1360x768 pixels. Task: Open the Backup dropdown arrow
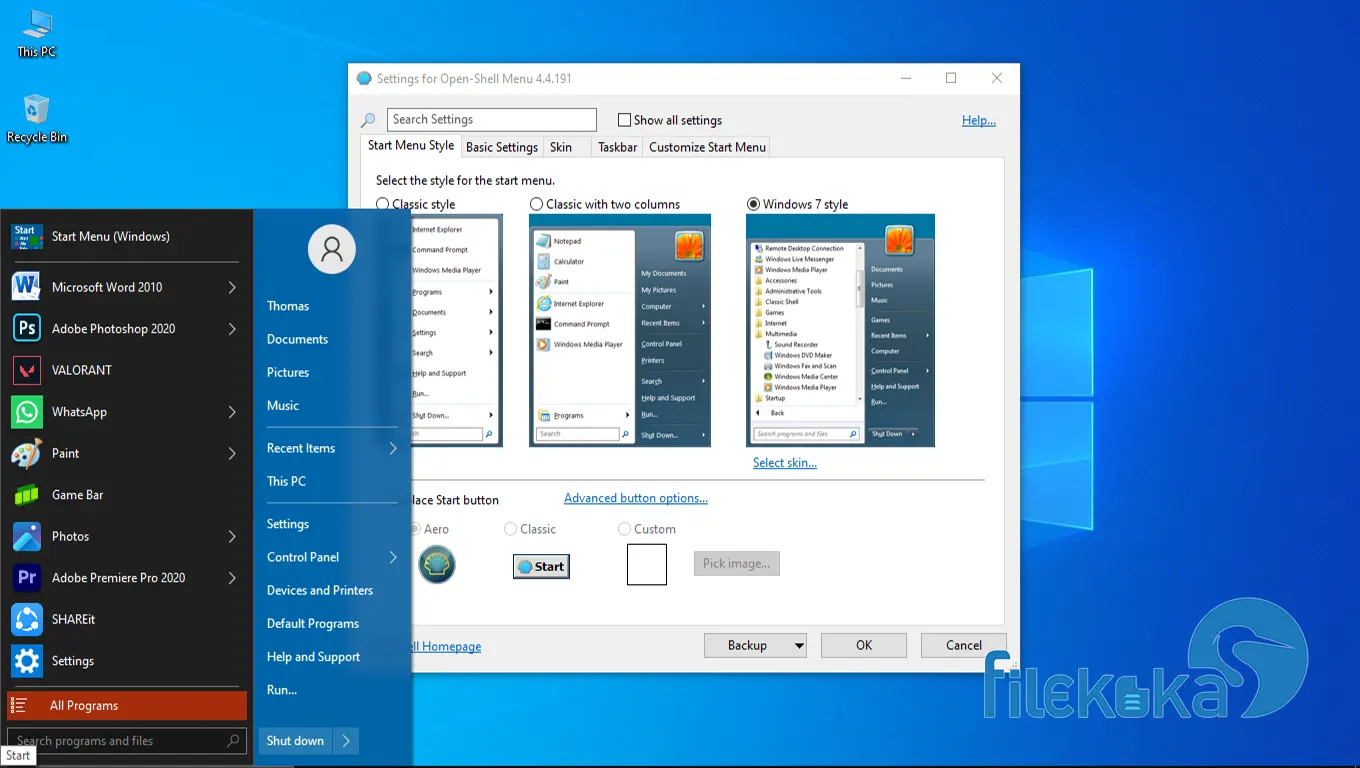798,646
